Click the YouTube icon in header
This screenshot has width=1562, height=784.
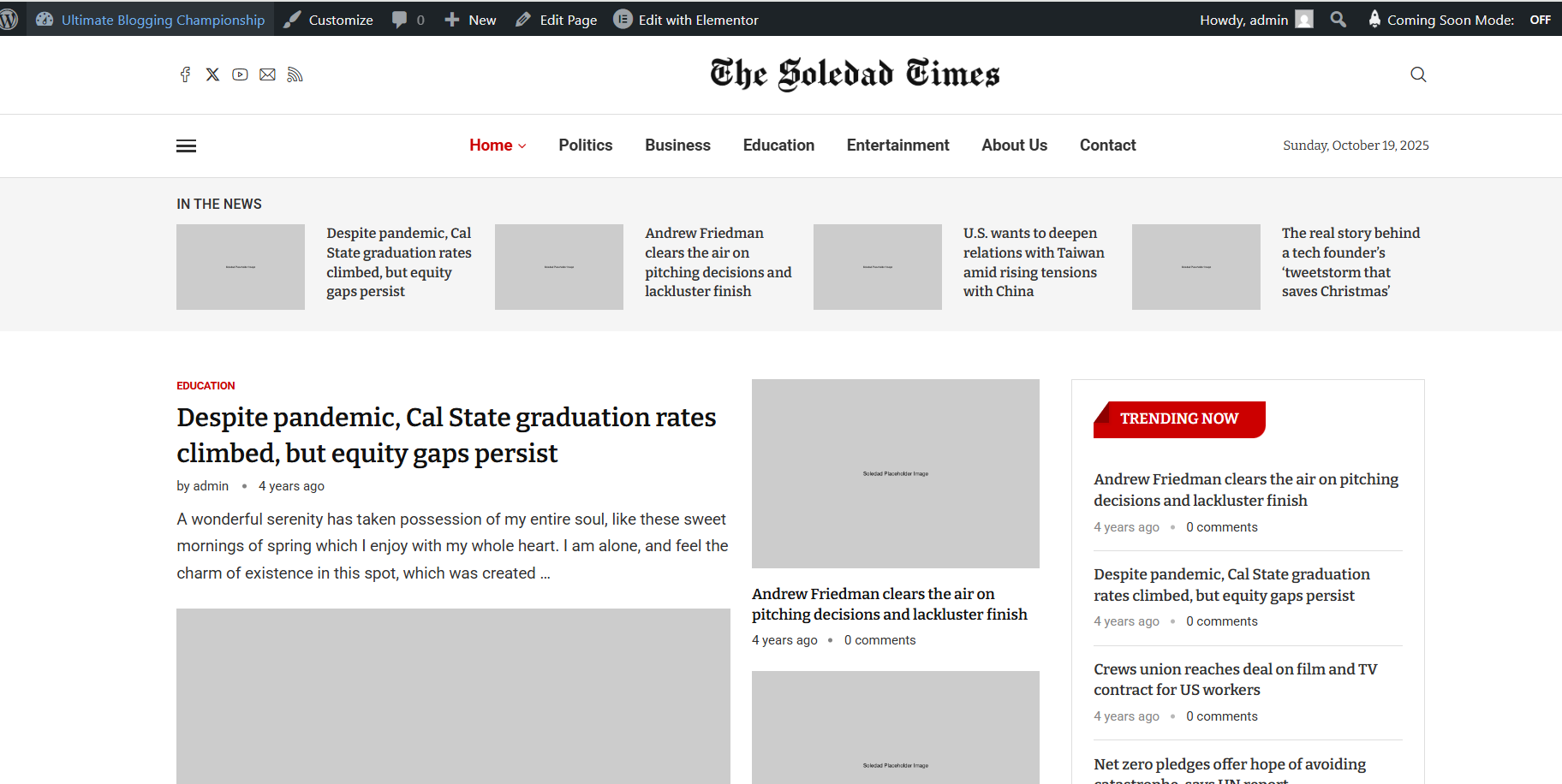click(240, 74)
